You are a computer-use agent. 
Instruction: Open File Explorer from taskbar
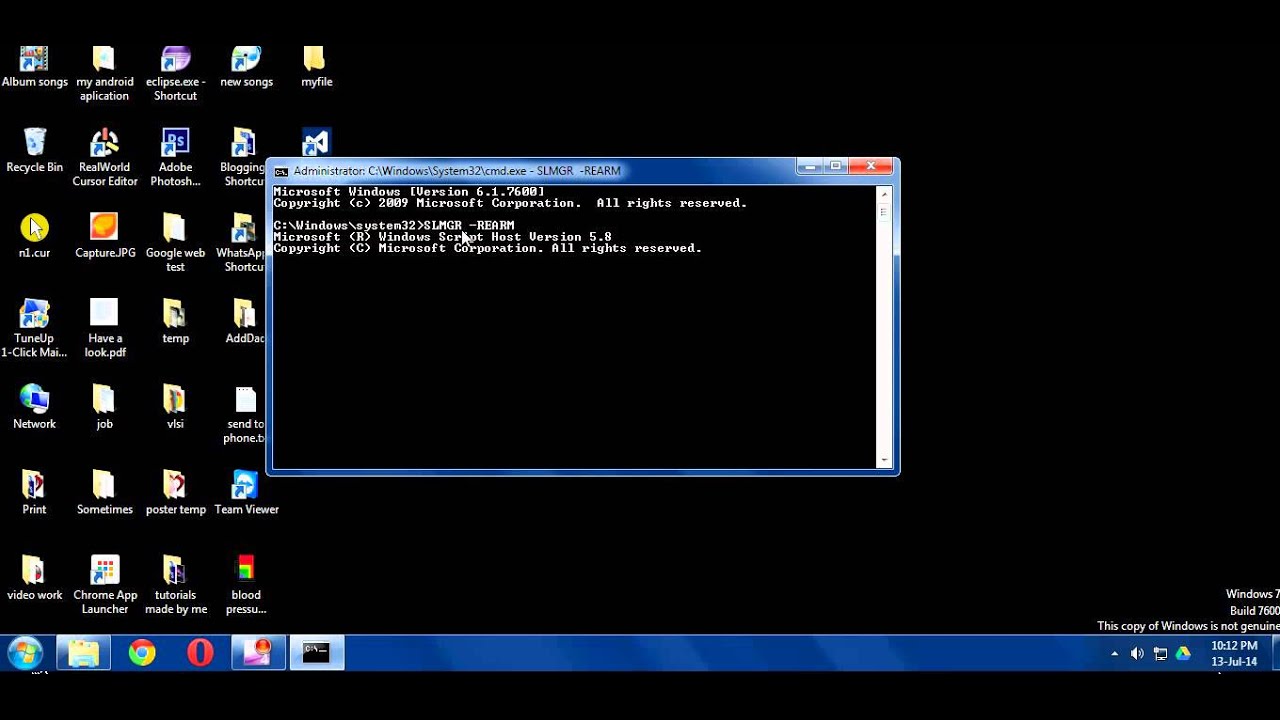click(84, 653)
